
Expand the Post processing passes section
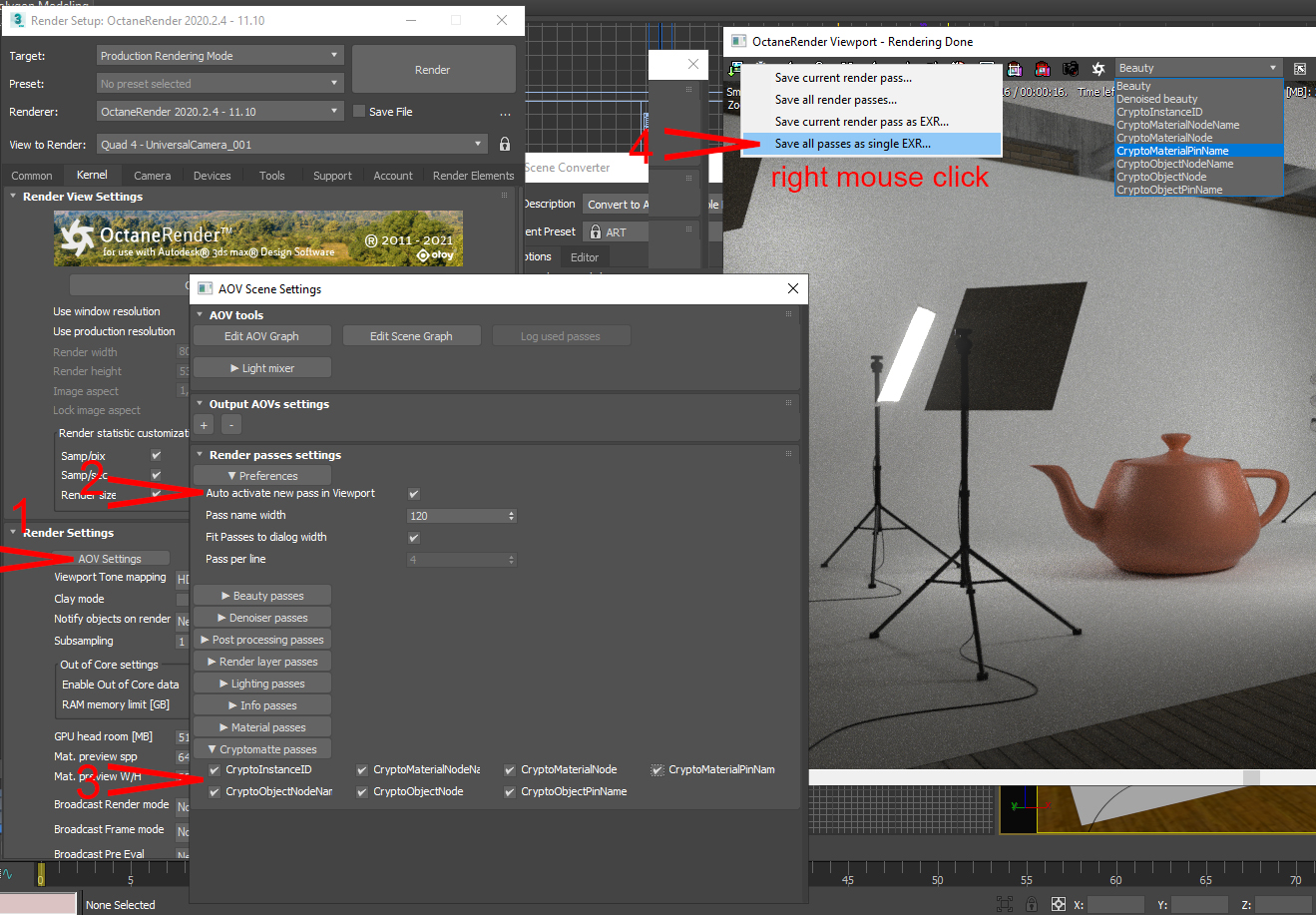262,640
